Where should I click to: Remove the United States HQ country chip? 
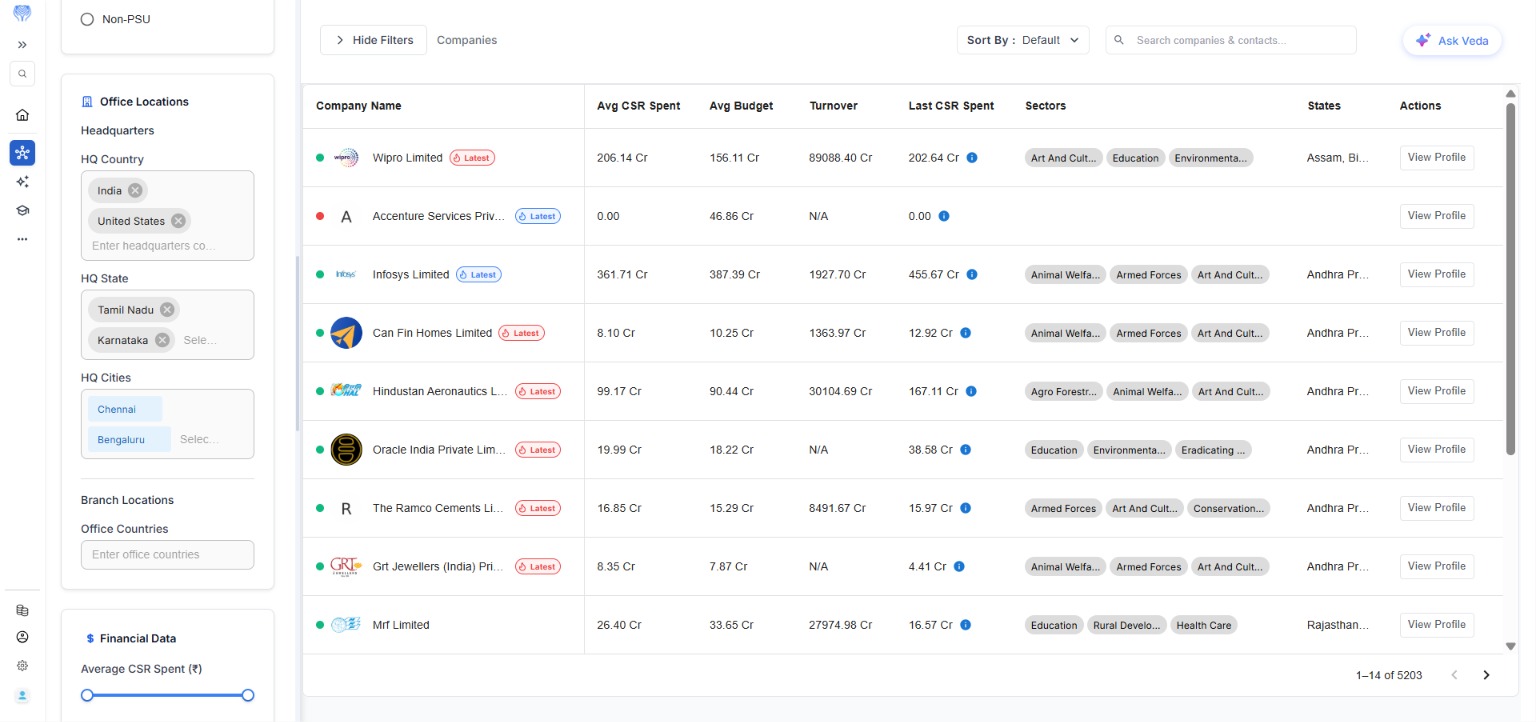coord(178,221)
